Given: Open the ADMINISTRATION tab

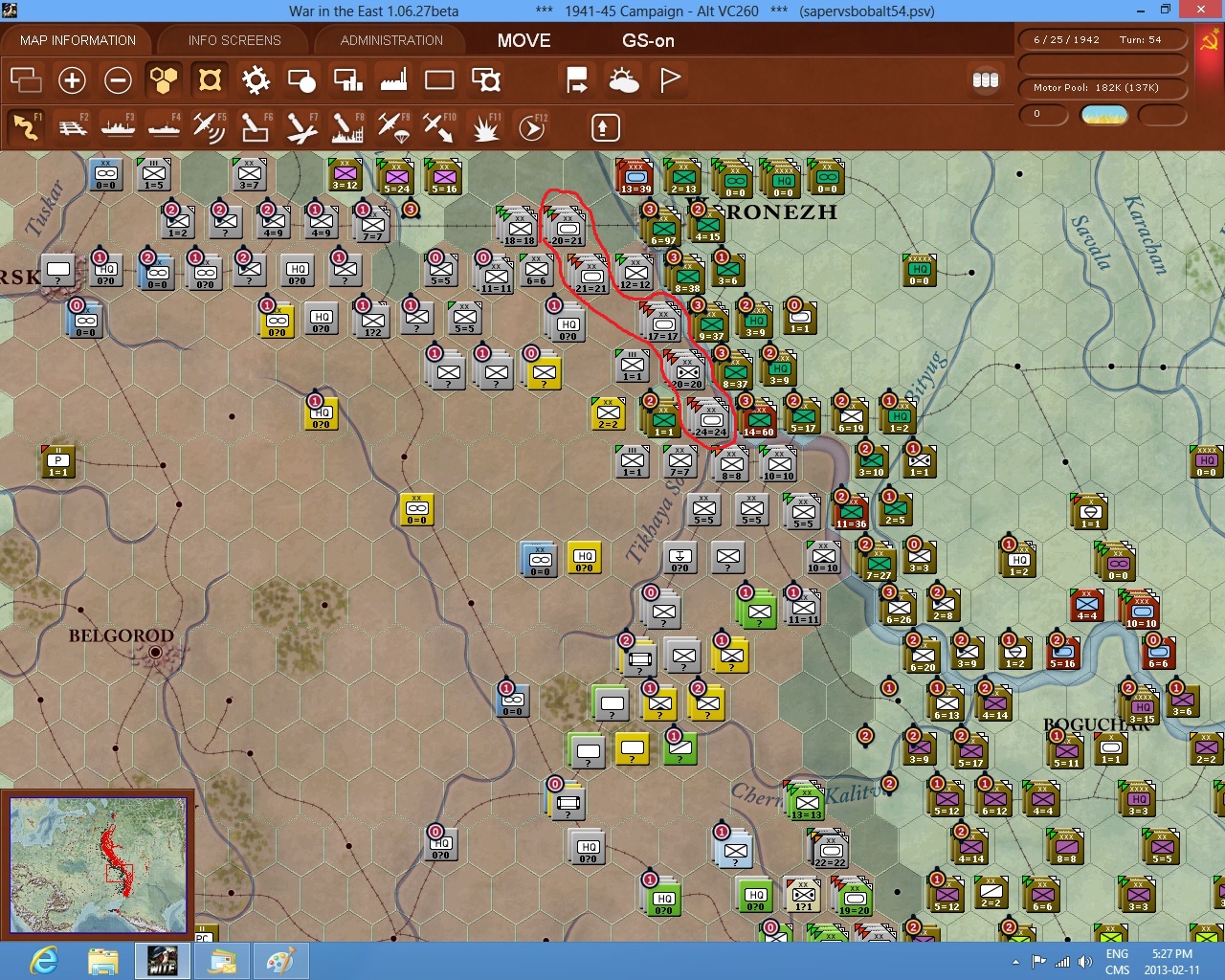Looking at the screenshot, I should (x=391, y=40).
